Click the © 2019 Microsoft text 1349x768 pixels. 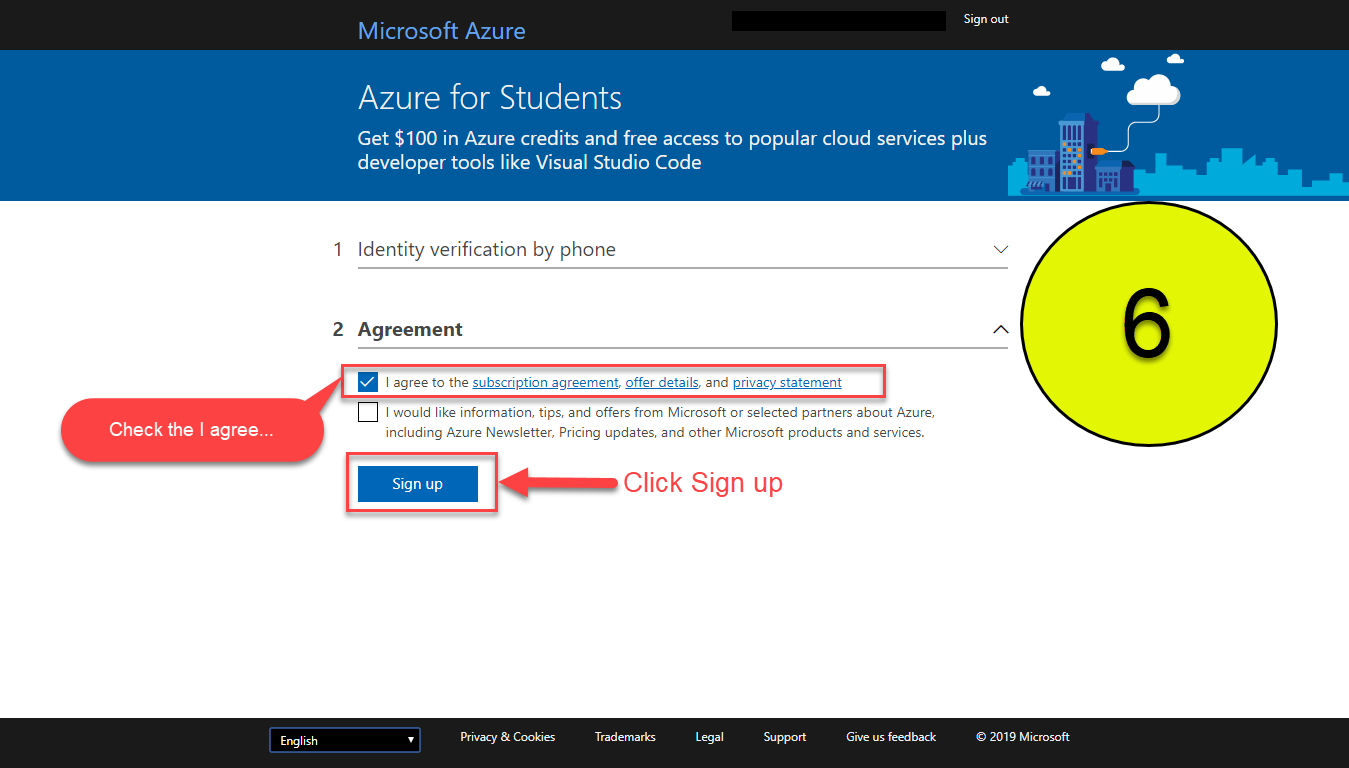pyautogui.click(x=1022, y=737)
